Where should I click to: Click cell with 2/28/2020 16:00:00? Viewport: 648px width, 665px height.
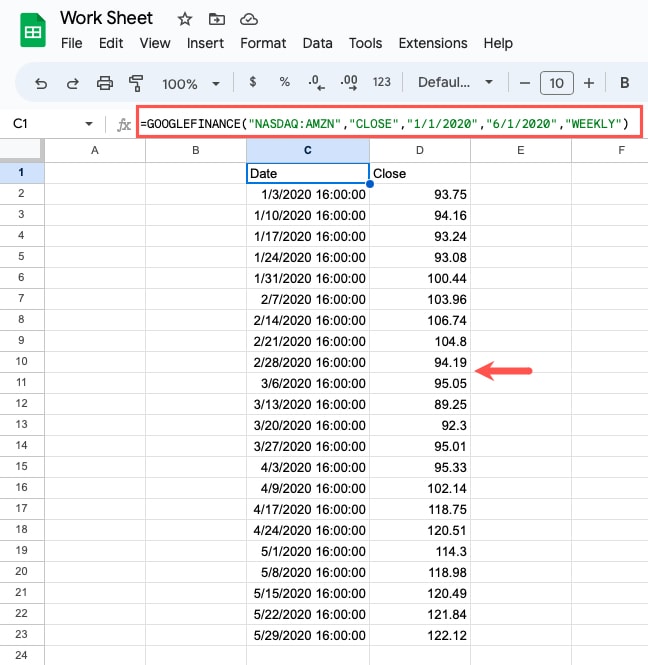click(x=308, y=363)
